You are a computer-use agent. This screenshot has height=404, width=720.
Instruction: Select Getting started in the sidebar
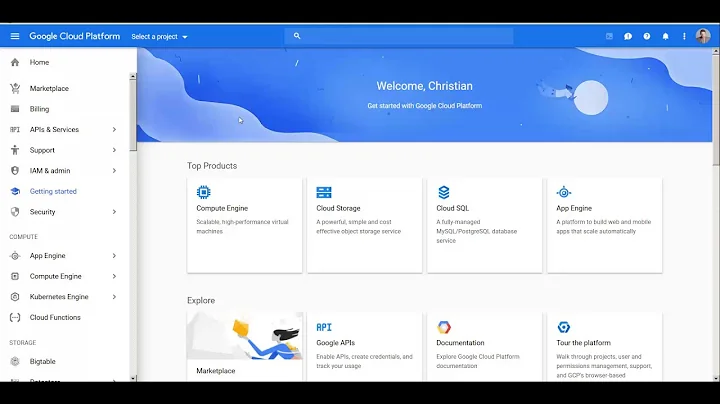point(53,191)
